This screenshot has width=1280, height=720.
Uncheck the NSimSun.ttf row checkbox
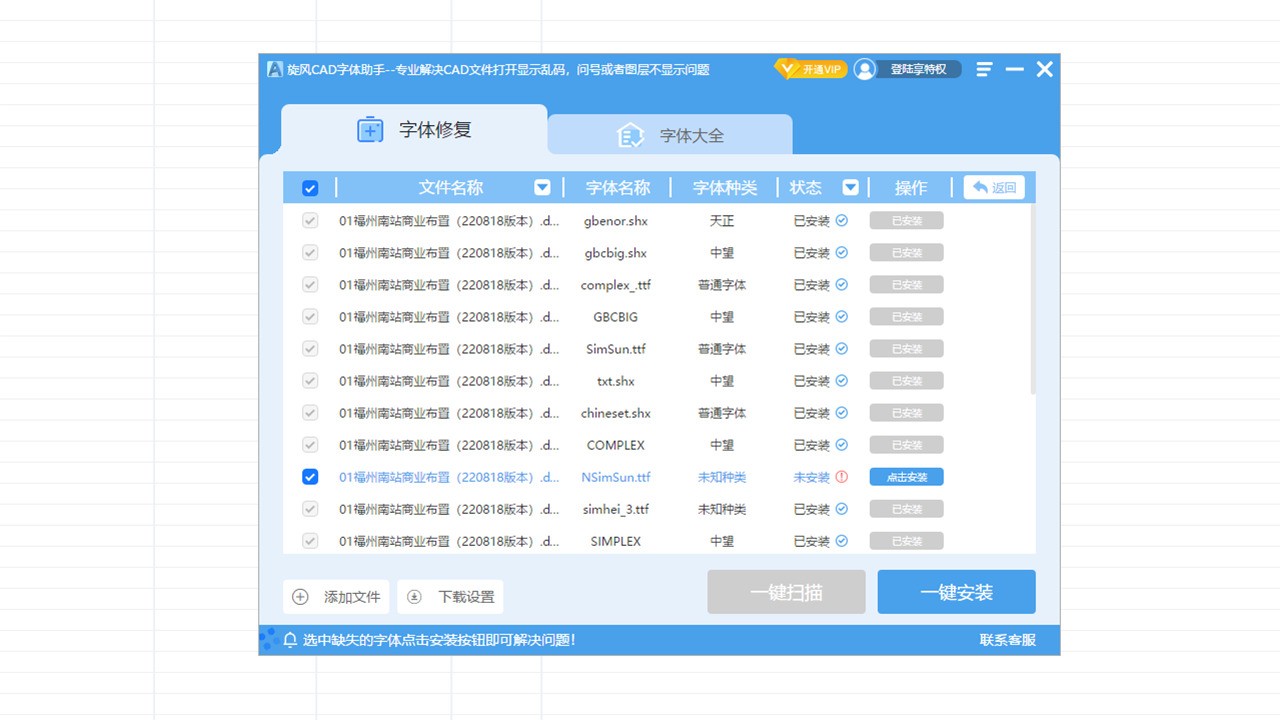click(310, 477)
